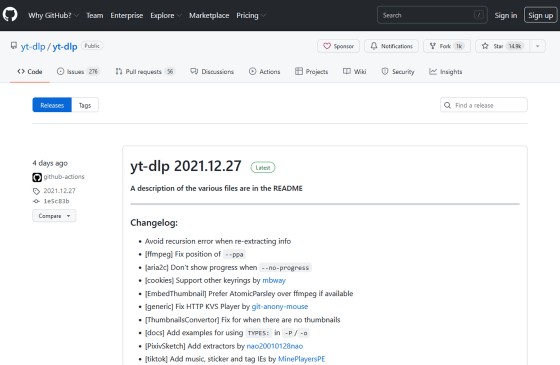This screenshot has width=560, height=365.
Task: Open contributor MinePlayersPE profile link
Action: tap(301, 359)
